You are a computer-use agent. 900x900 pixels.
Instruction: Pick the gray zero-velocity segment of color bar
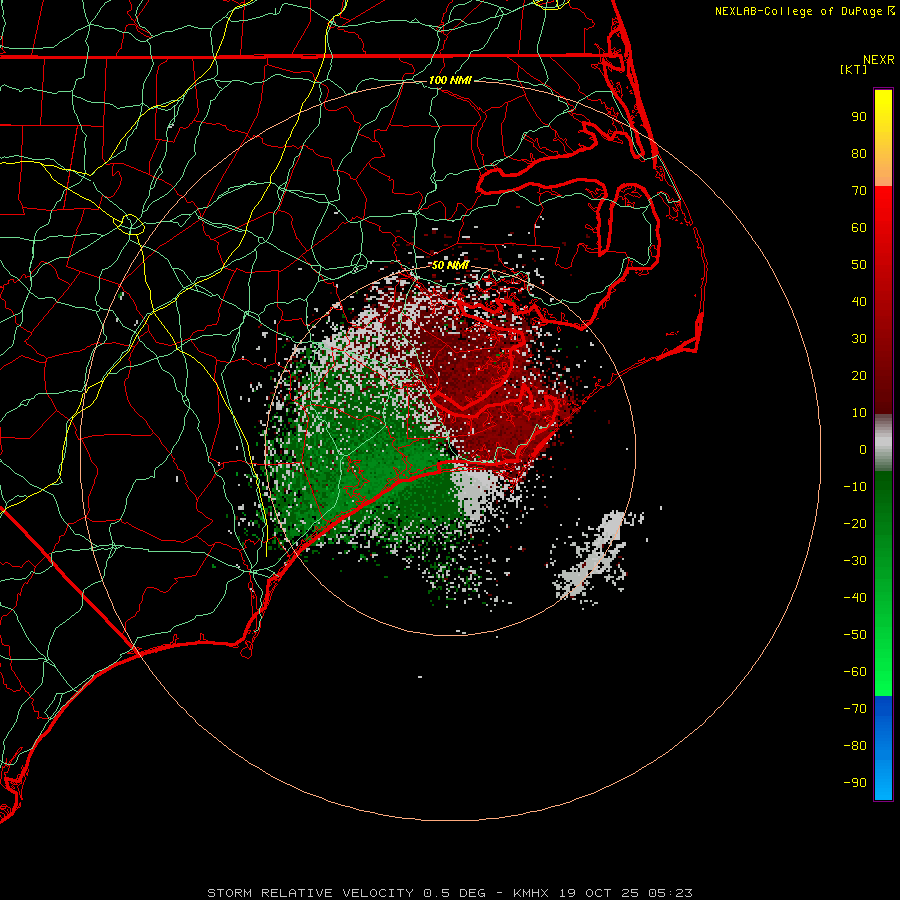pos(883,443)
